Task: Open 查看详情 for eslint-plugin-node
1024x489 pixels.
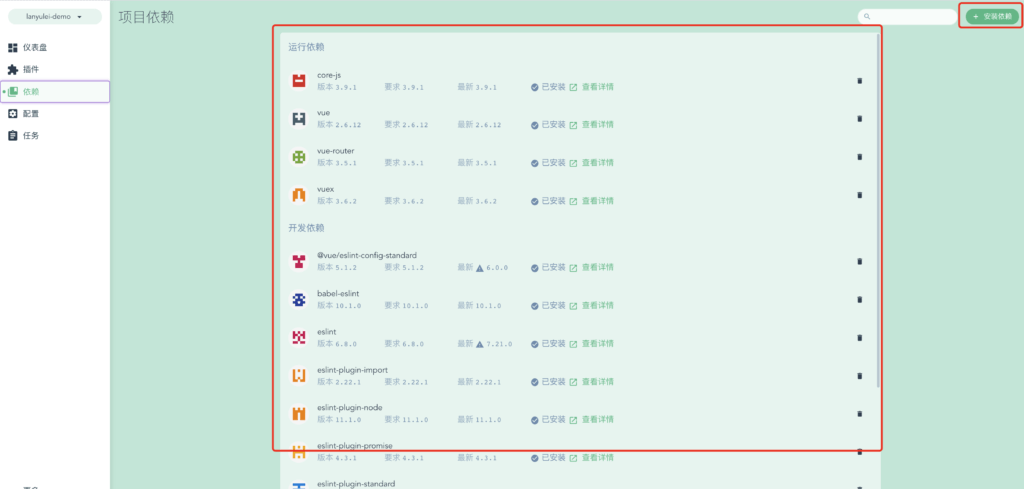Action: (x=592, y=420)
